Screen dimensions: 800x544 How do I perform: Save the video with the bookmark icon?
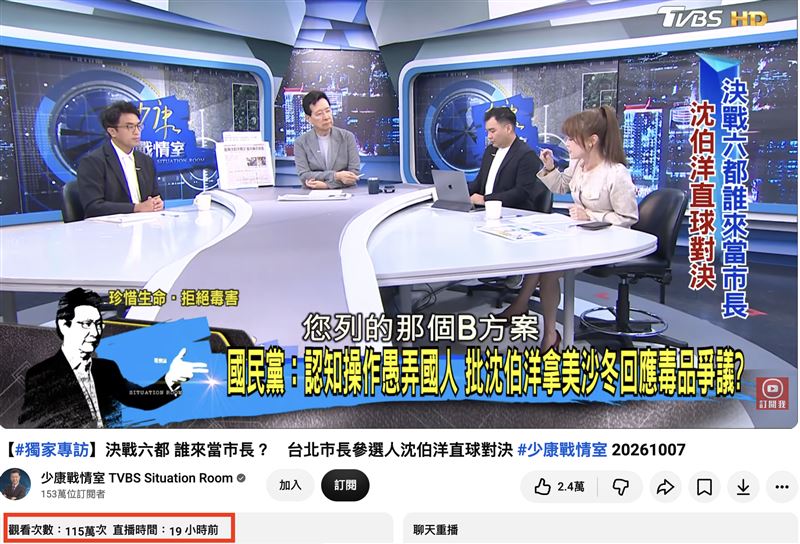point(704,487)
